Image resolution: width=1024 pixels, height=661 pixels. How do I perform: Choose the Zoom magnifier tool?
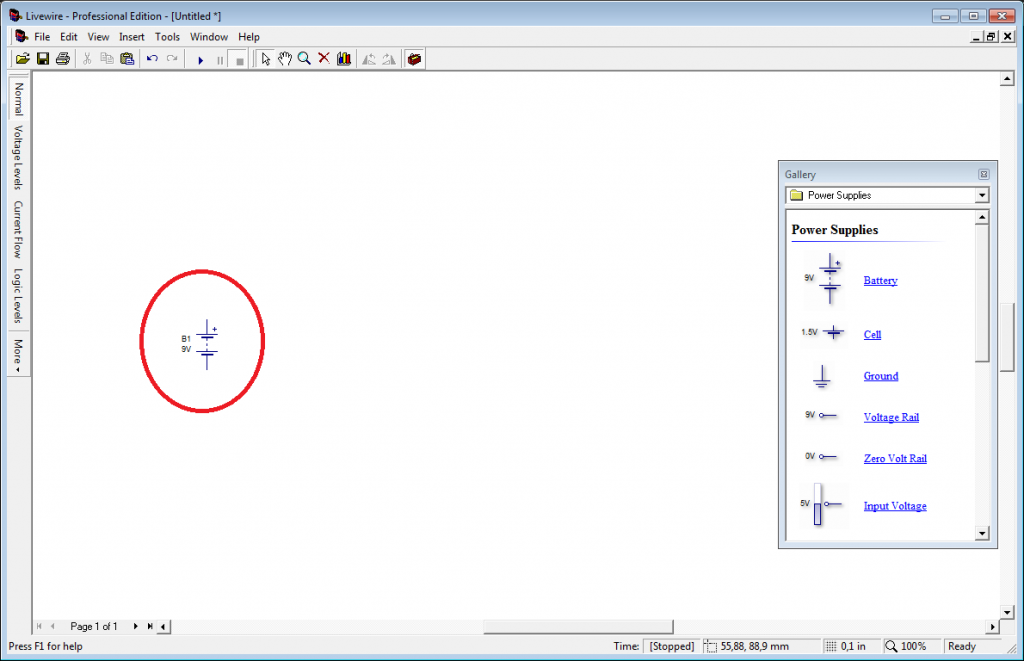click(x=304, y=59)
